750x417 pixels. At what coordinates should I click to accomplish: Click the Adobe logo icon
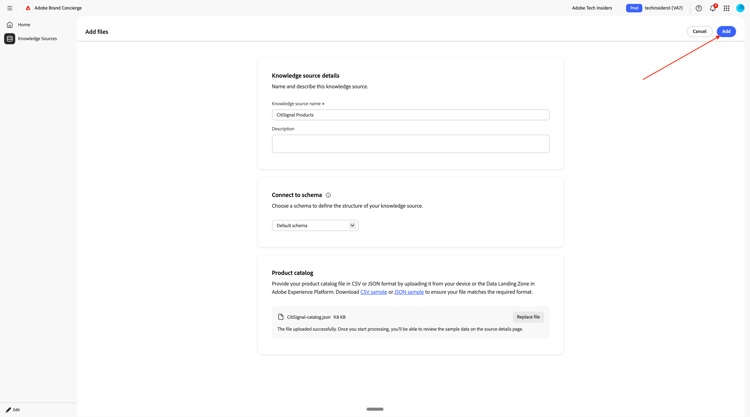pyautogui.click(x=28, y=8)
